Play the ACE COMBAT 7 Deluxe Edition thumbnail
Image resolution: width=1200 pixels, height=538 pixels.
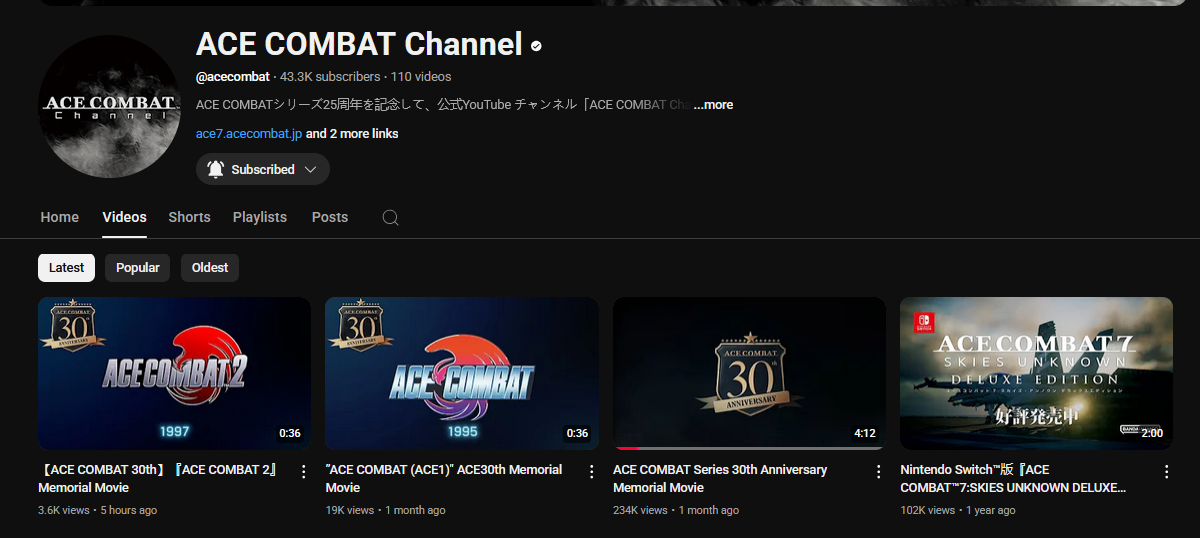(x=1036, y=373)
